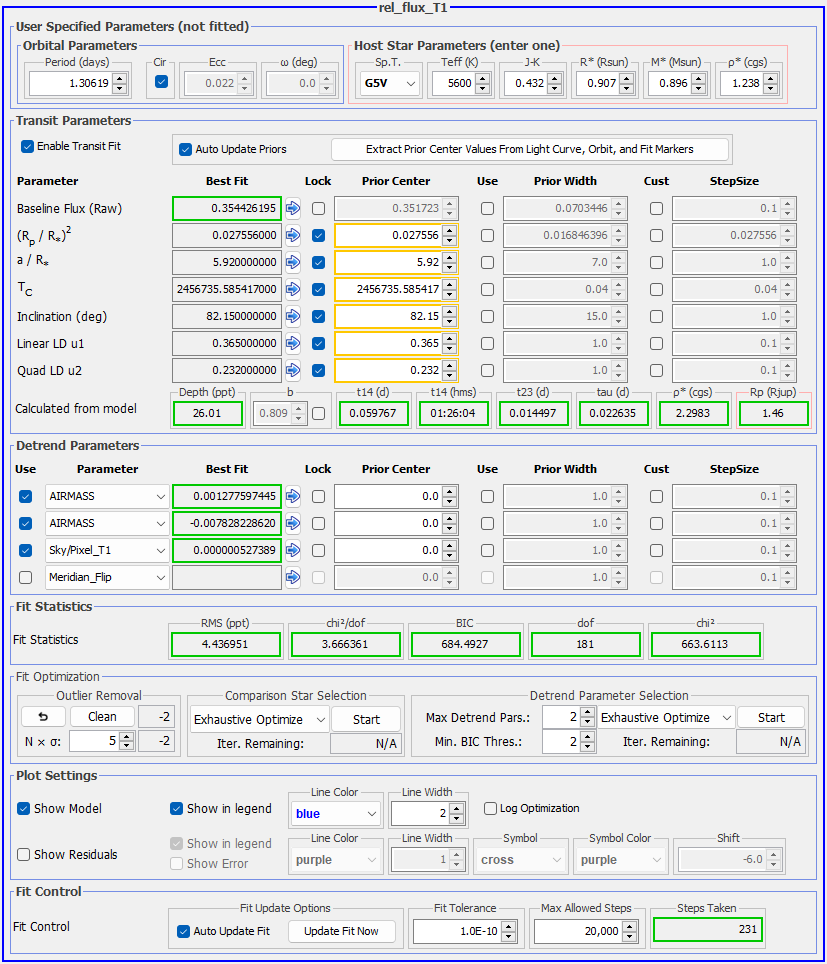Click the Clean outlier removal button

tap(102, 717)
